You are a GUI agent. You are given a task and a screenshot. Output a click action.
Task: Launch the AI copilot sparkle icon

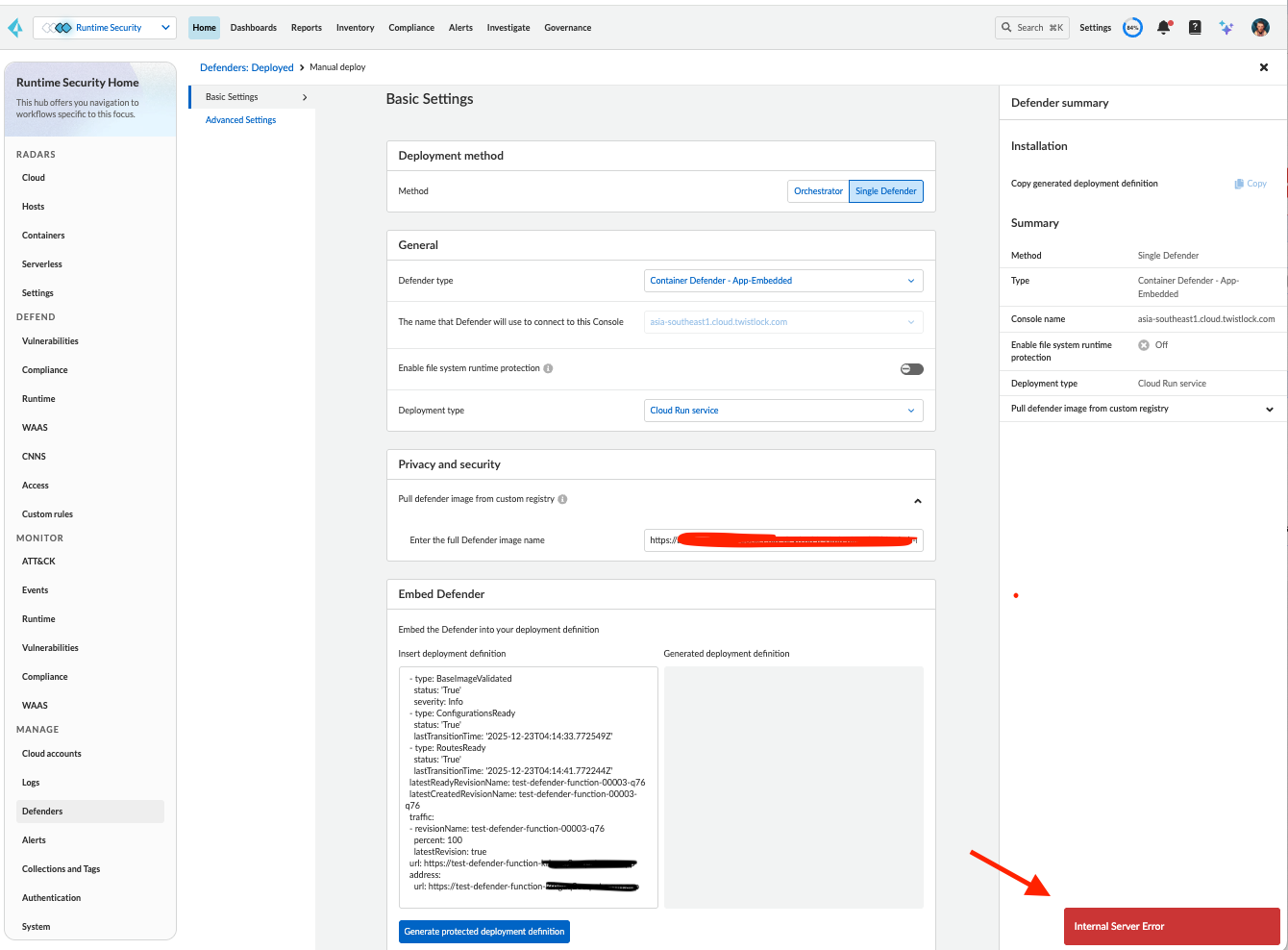click(x=1226, y=28)
